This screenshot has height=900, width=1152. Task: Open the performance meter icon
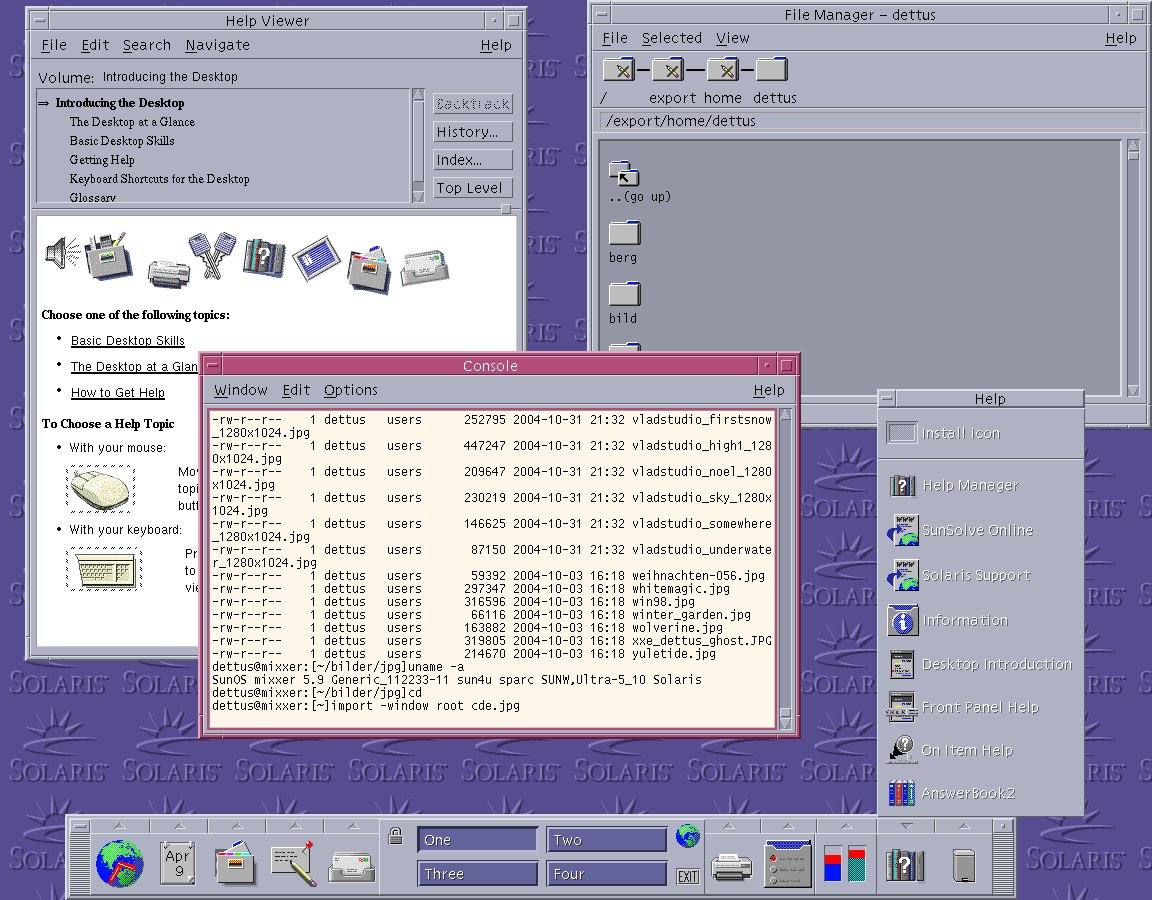click(845, 864)
